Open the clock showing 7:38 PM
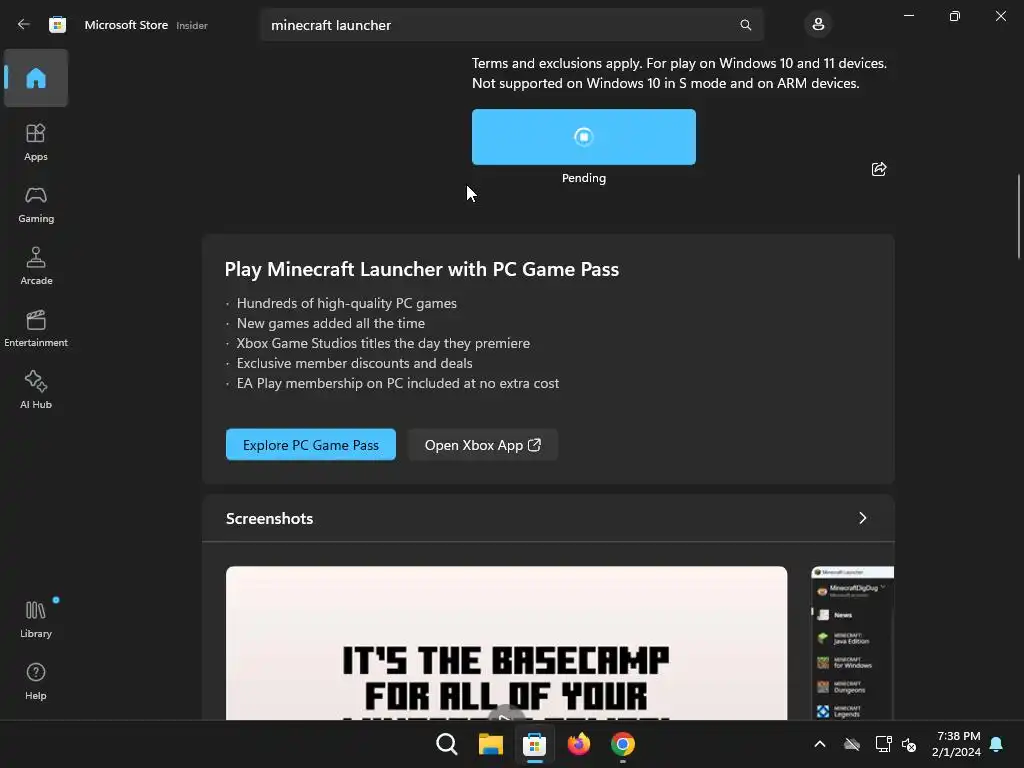 [957, 744]
